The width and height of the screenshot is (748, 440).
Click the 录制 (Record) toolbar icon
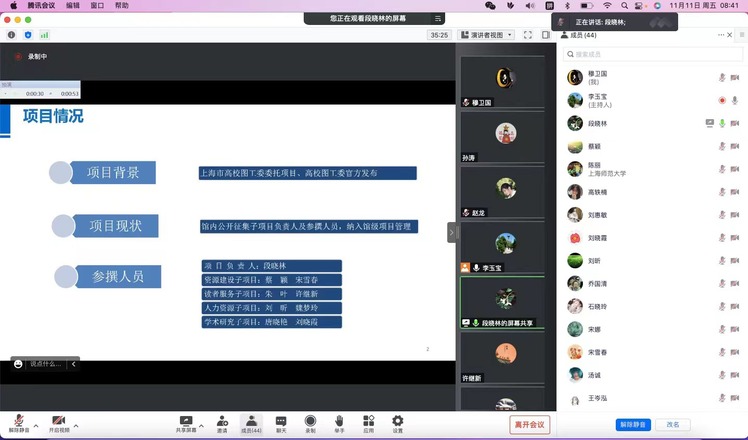coord(310,422)
